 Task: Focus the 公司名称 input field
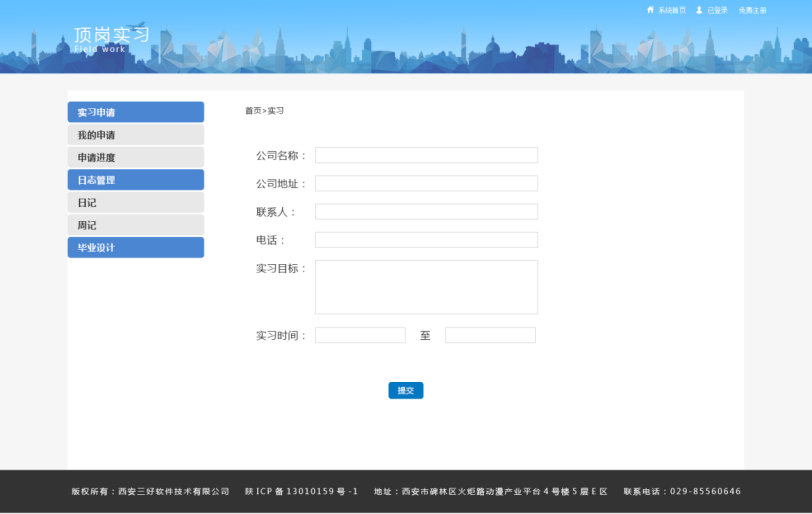pyautogui.click(x=426, y=155)
